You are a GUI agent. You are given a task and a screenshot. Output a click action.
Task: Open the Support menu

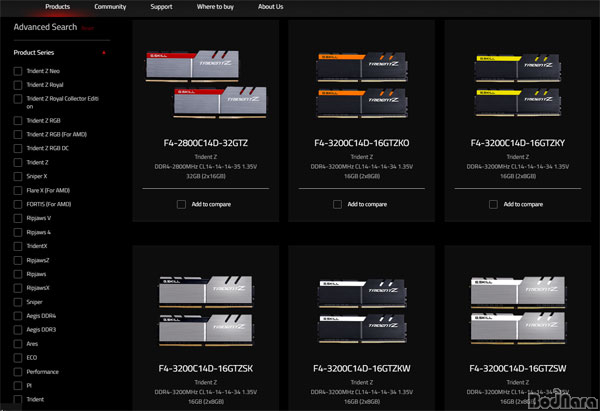[161, 7]
